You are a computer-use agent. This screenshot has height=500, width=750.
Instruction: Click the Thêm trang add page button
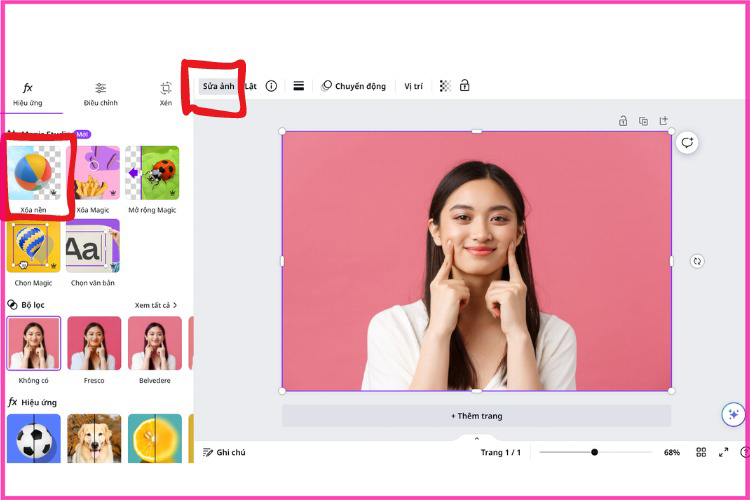476,416
